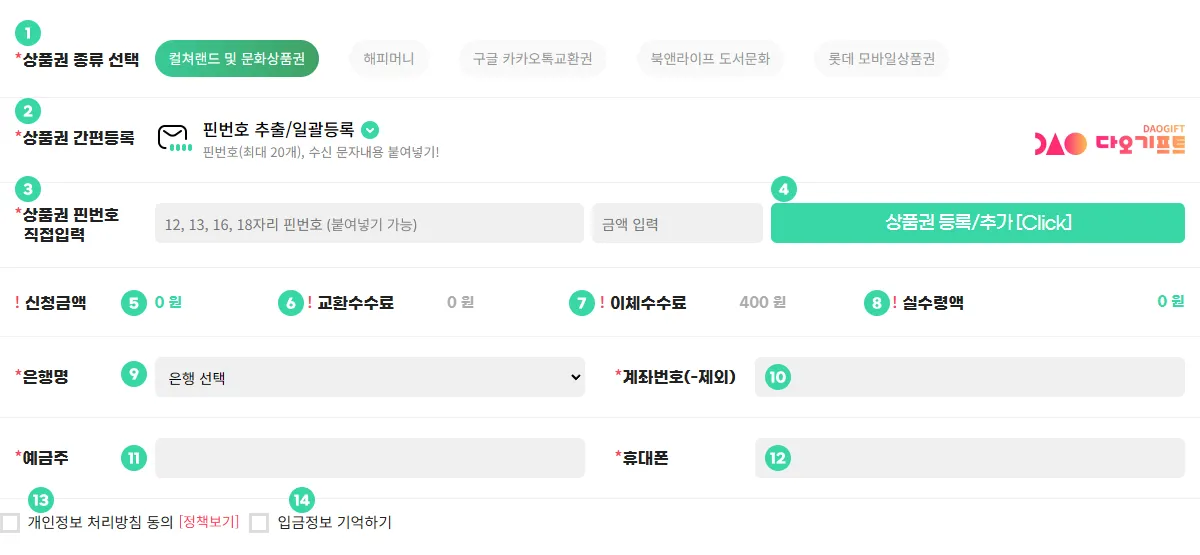Open the 은행 선택 dropdown
Screen dimensions: 1200x555
pos(370,377)
